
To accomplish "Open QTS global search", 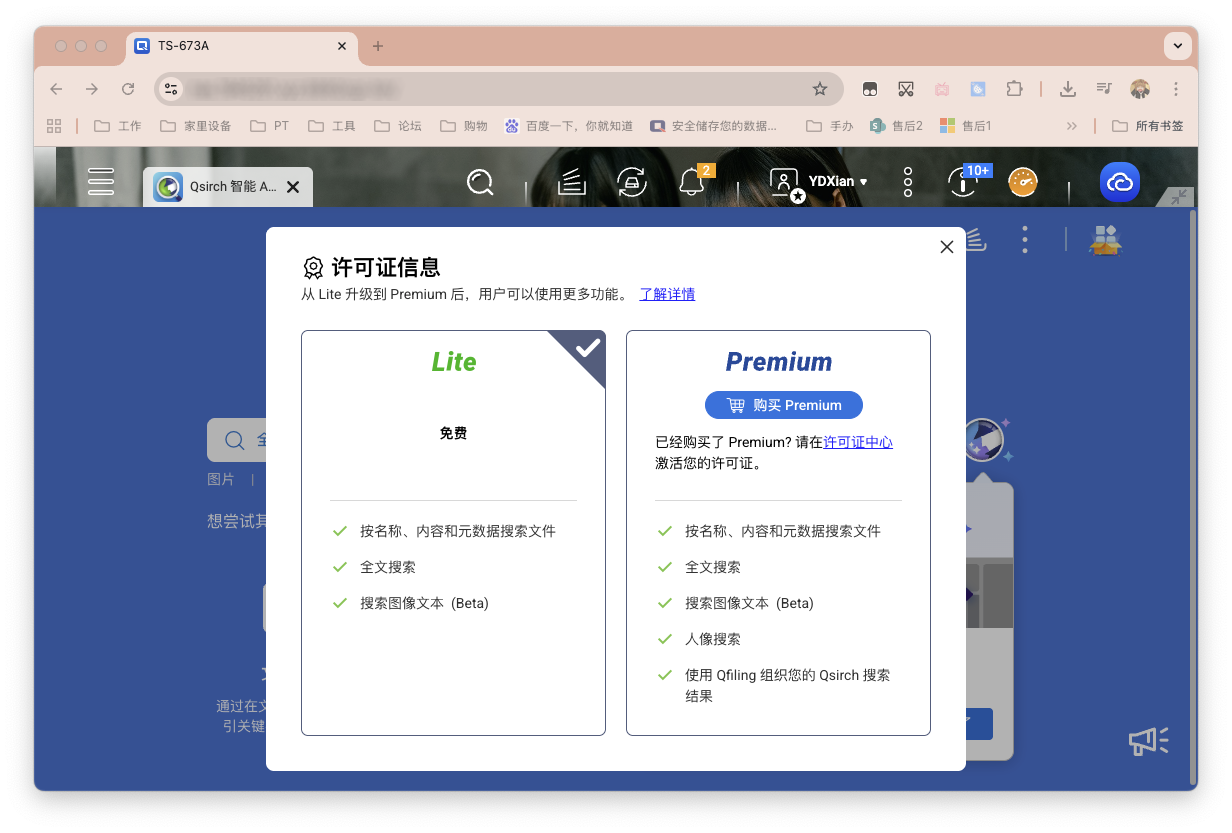I will pos(480,182).
